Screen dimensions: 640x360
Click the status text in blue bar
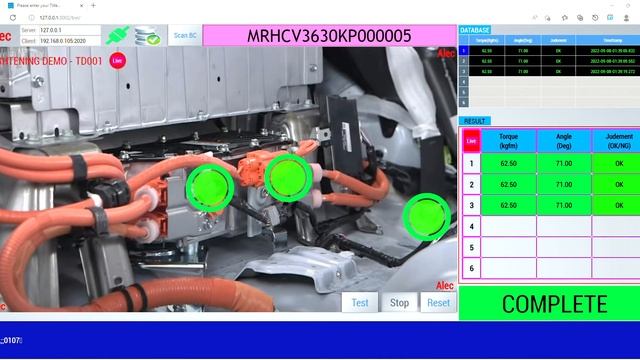pos(11,340)
